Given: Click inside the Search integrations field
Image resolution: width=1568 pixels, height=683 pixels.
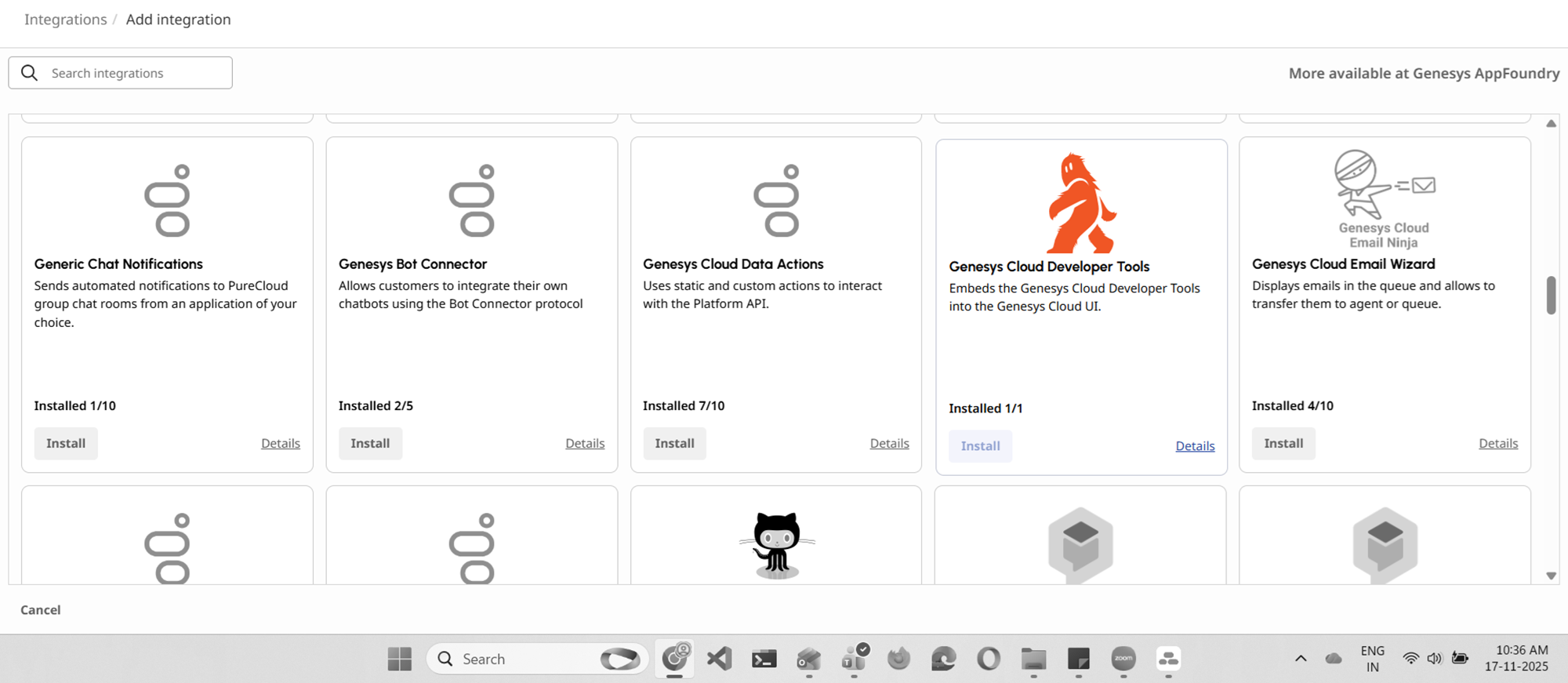Looking at the screenshot, I should coord(121,73).
